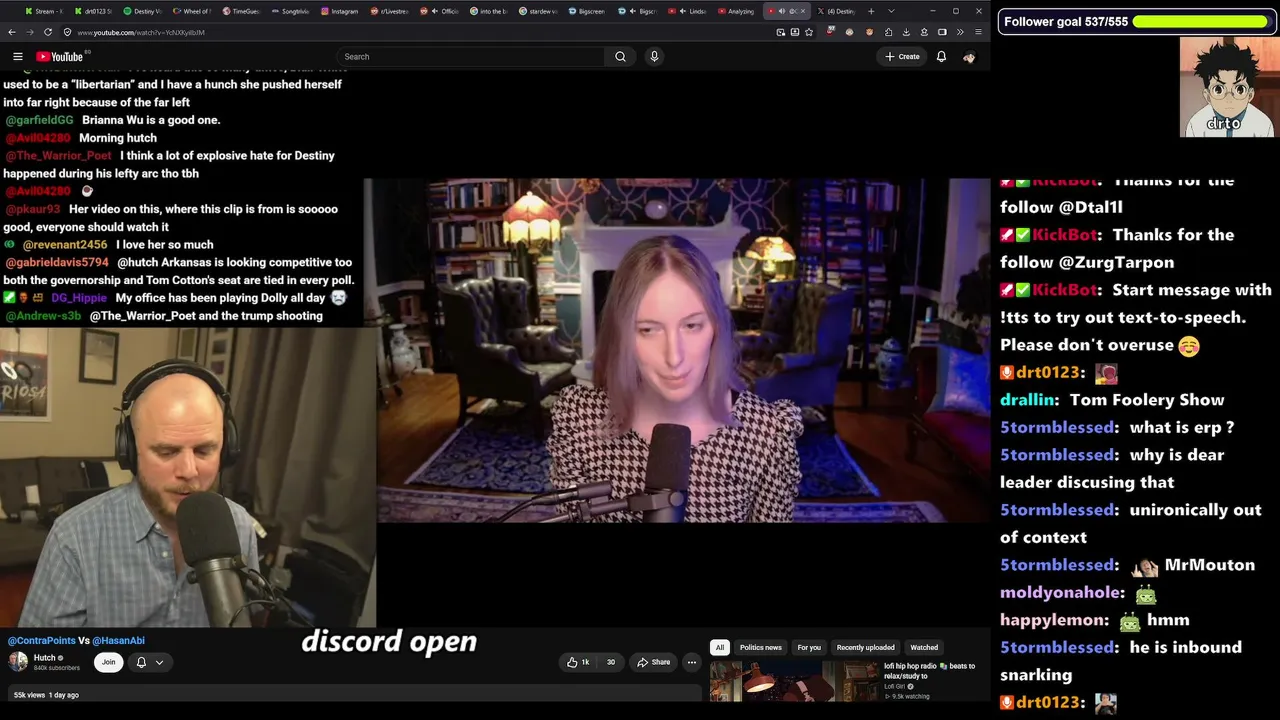The image size is (1280, 720).
Task: Select the For you filter chip
Action: tap(809, 647)
